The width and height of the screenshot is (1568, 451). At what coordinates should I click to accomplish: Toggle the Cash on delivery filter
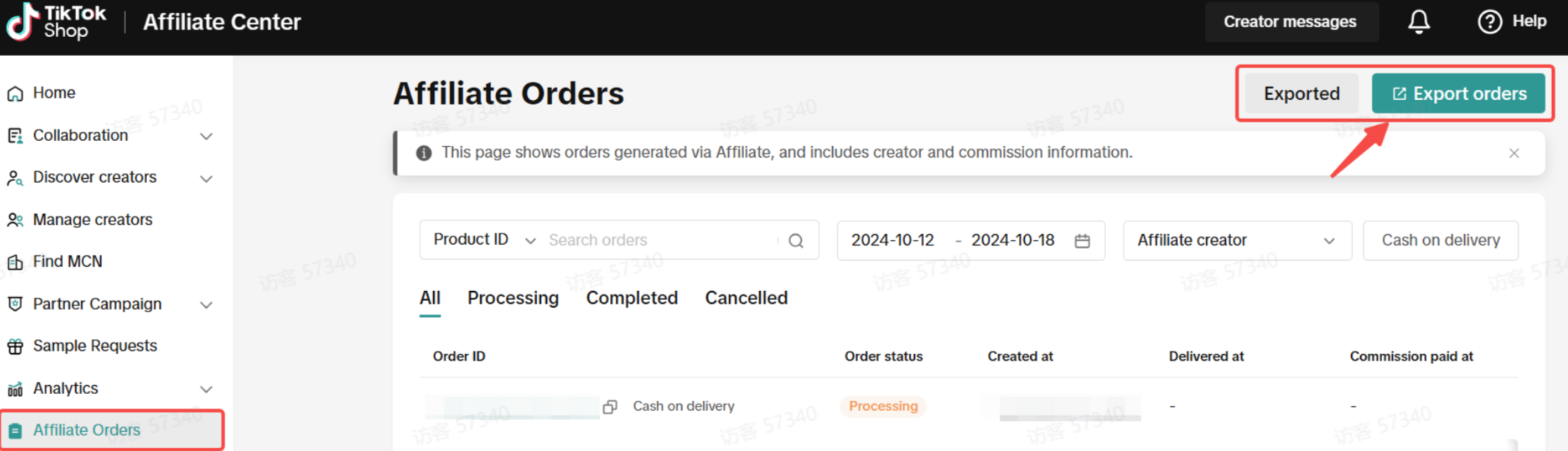coord(1440,240)
